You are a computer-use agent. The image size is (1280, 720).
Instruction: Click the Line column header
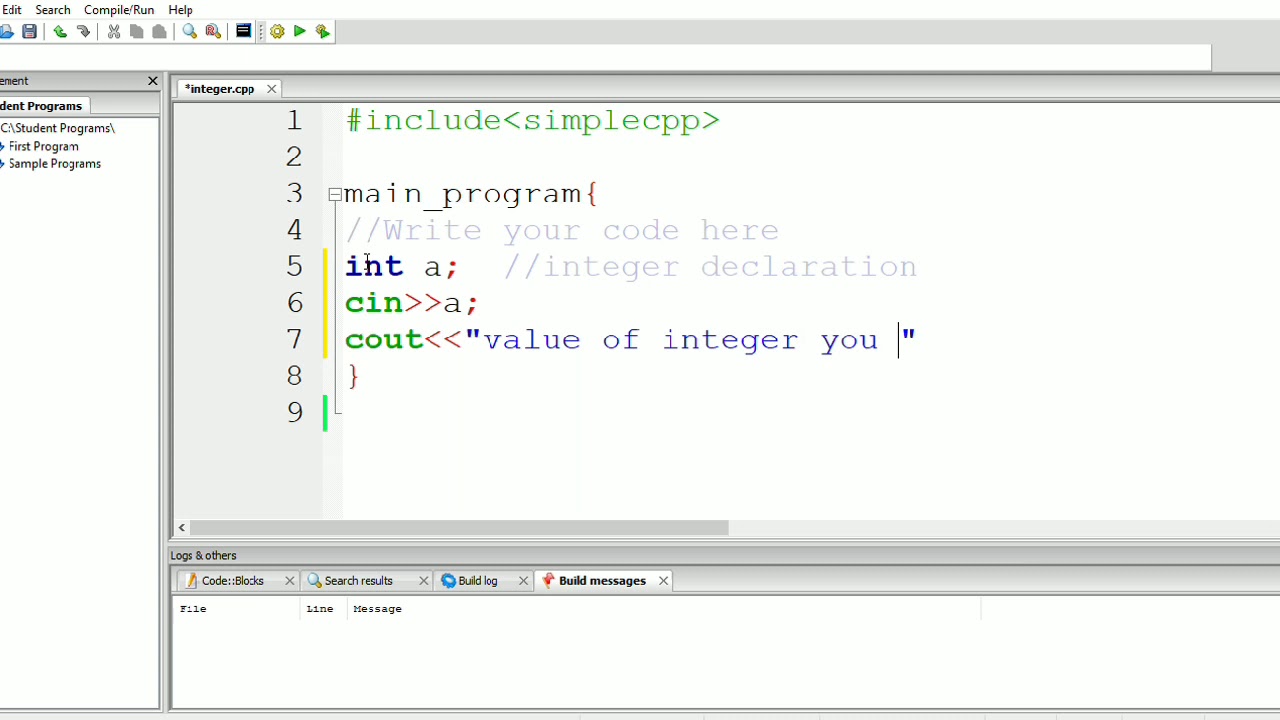coord(324,609)
